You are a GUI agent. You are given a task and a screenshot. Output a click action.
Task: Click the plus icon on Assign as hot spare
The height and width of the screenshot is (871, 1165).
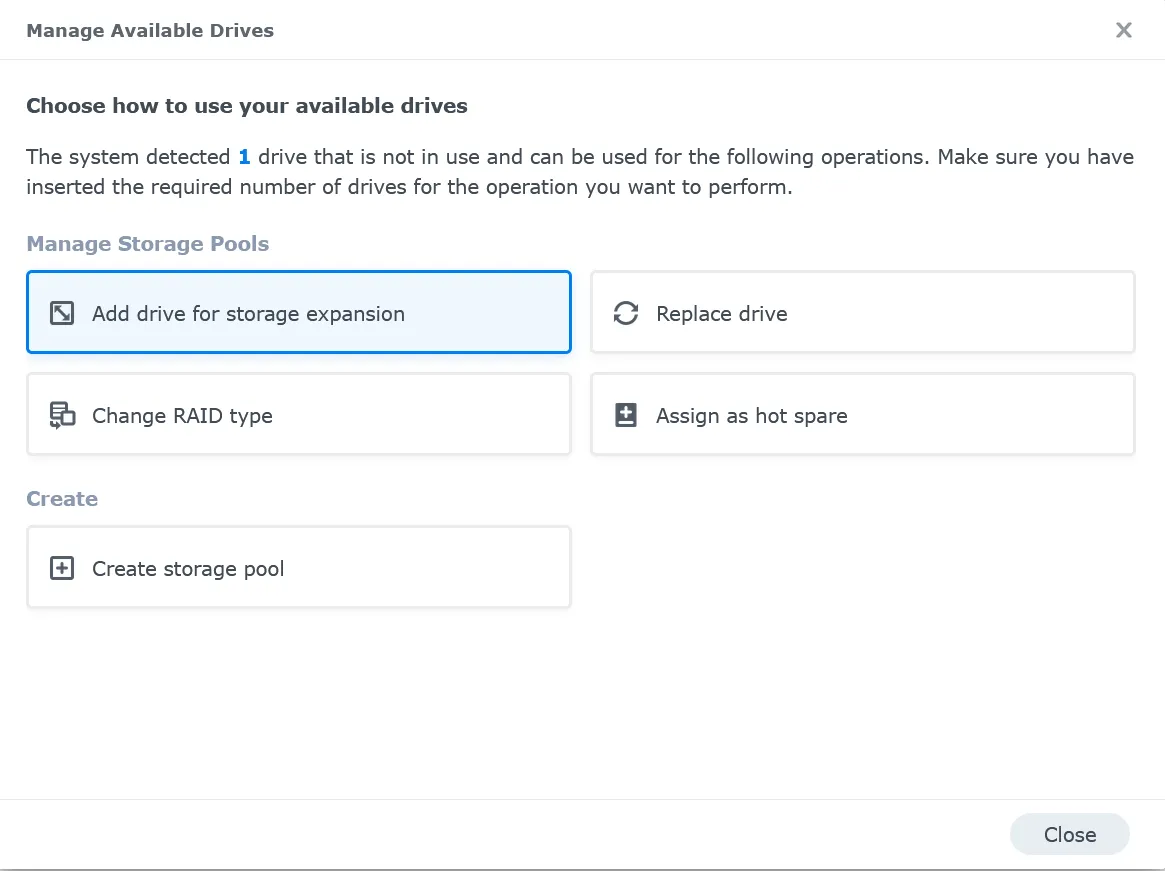[625, 414]
